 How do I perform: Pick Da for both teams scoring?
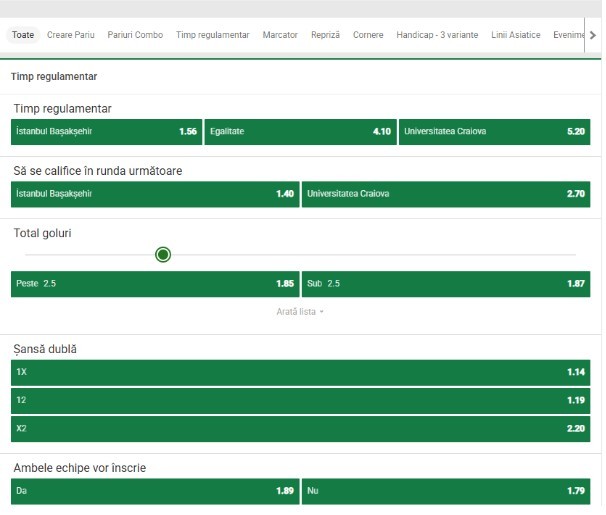[x=155, y=491]
